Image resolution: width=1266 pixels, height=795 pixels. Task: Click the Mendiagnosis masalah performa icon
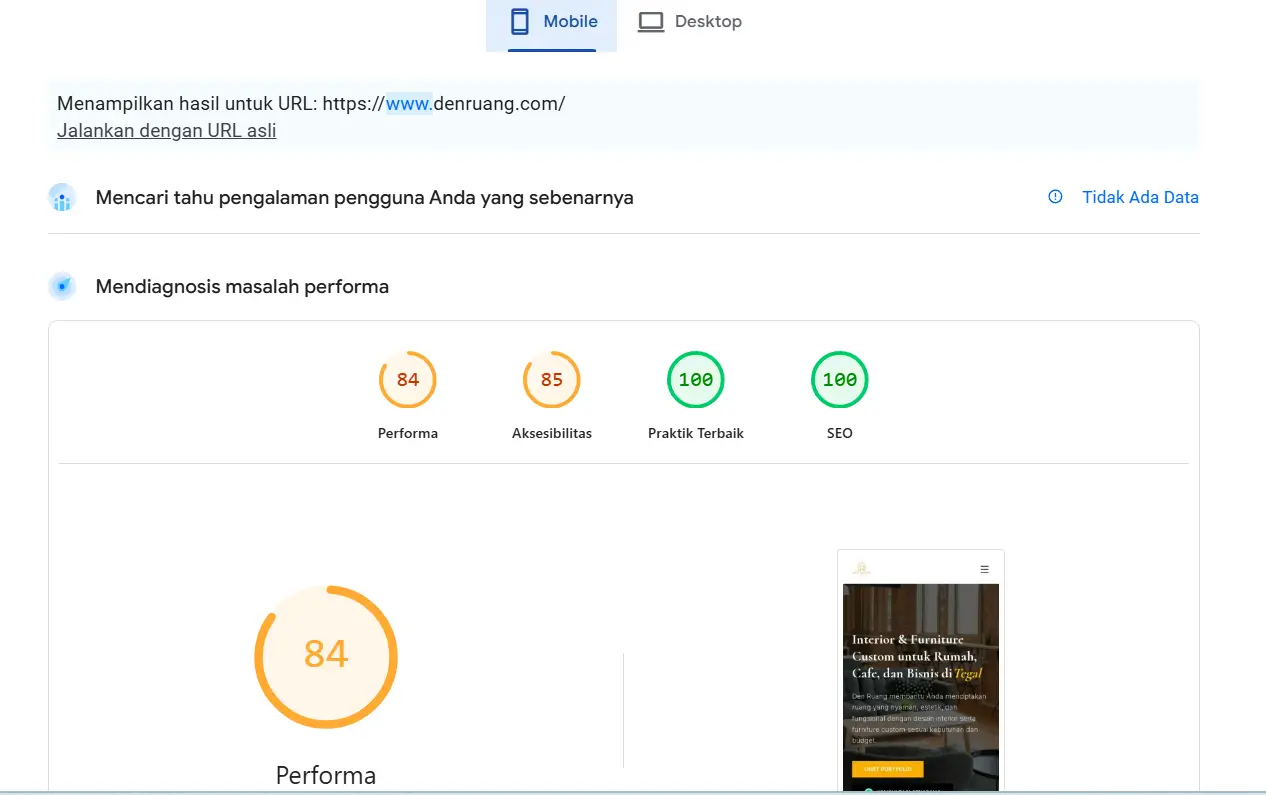coord(62,287)
